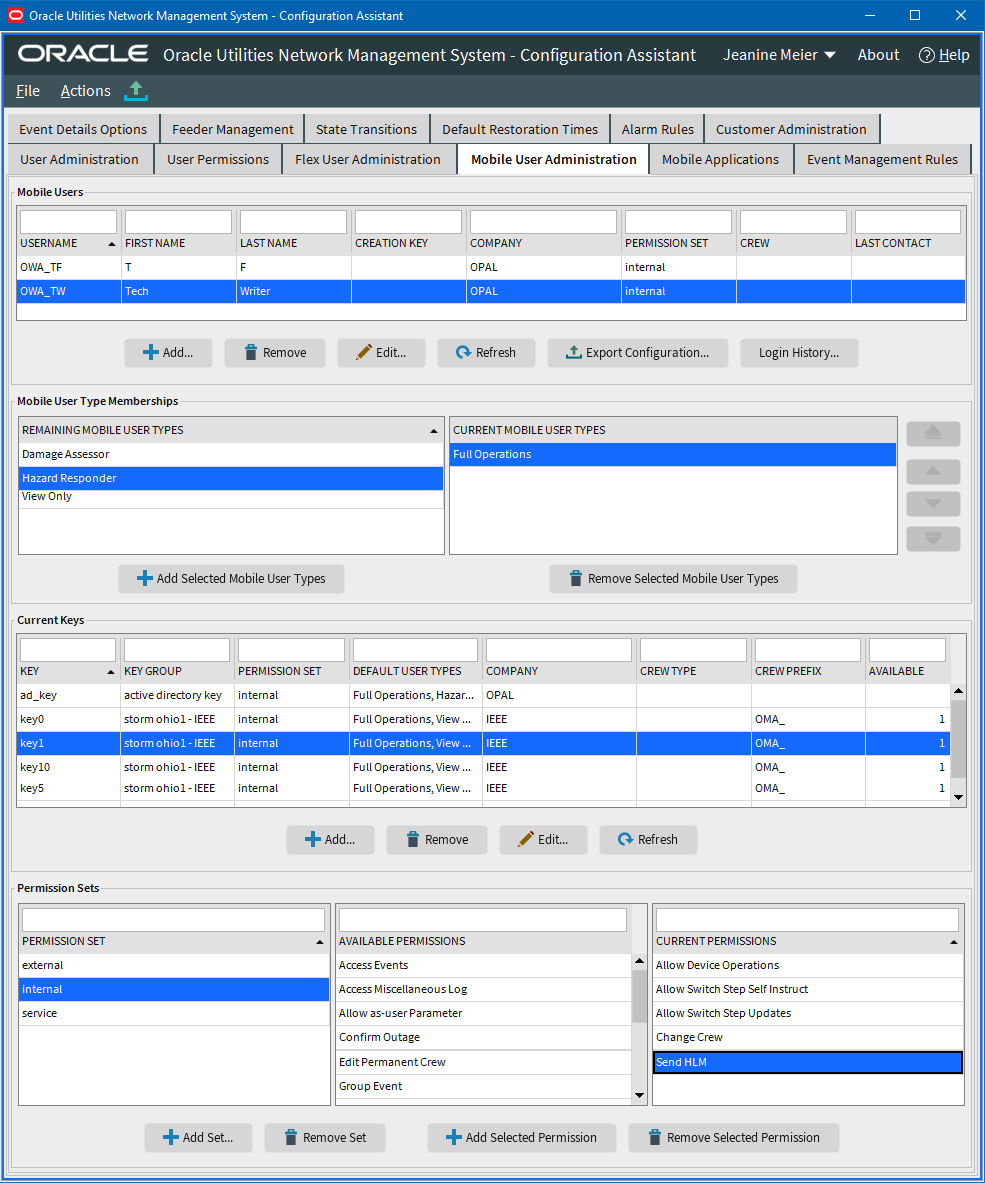Click Export Configuration button

tap(637, 352)
